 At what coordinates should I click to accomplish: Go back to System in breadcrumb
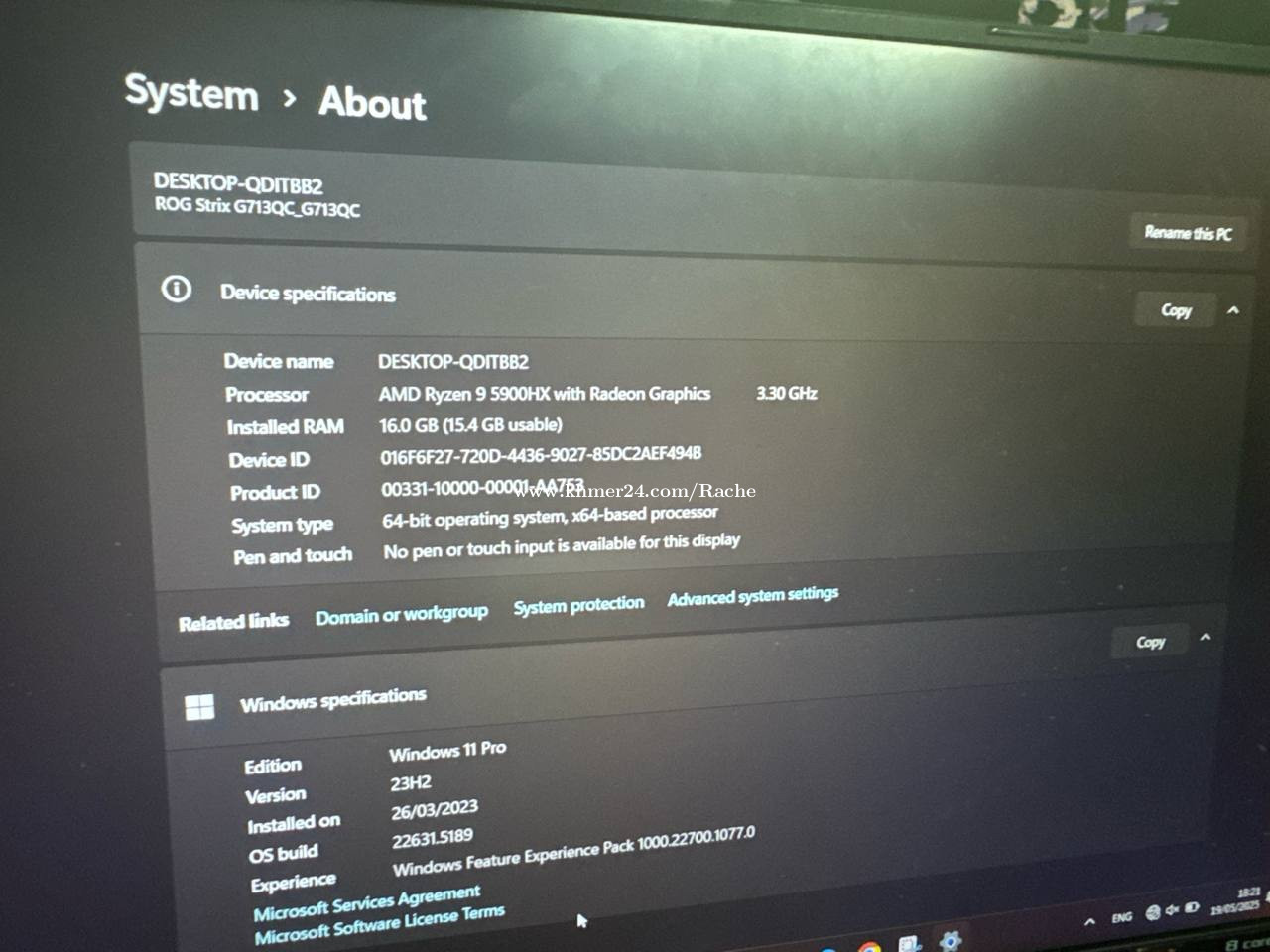191,93
